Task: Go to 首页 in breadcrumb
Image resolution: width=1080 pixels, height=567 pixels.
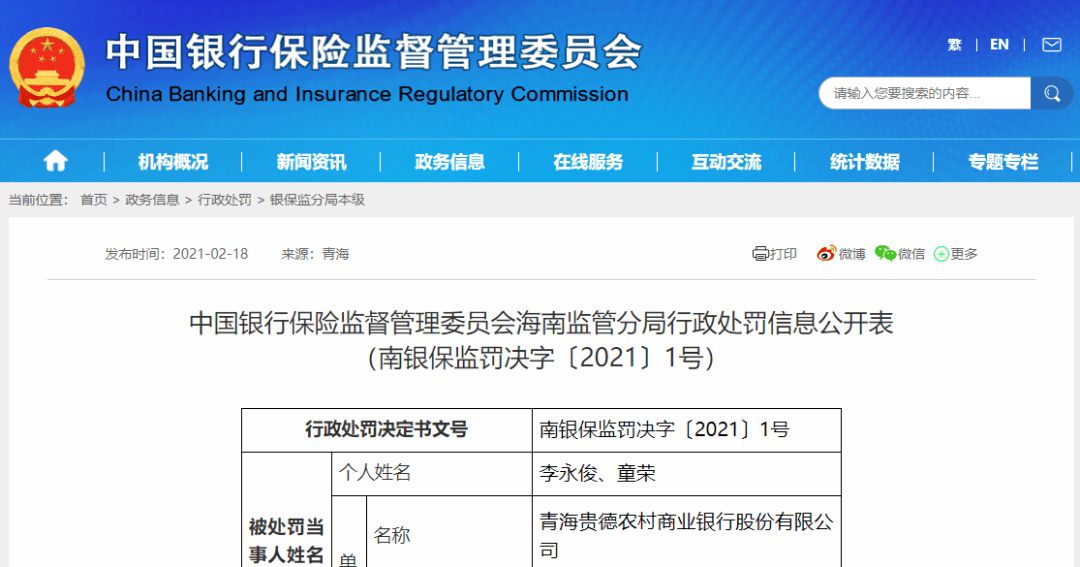Action: pyautogui.click(x=94, y=200)
